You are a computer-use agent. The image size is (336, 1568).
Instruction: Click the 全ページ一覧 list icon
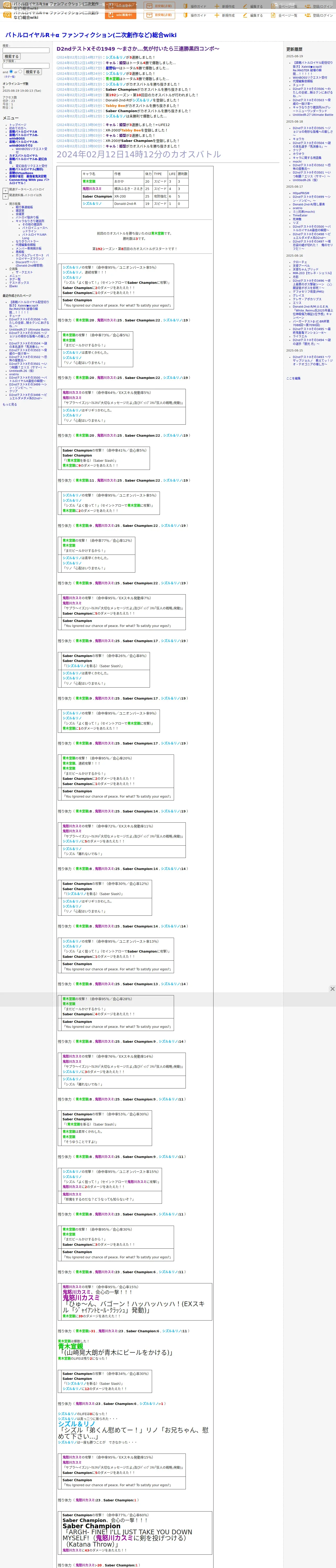pos(274,15)
